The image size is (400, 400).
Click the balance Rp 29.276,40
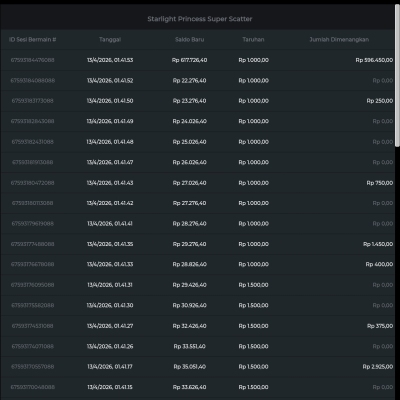pos(189,244)
